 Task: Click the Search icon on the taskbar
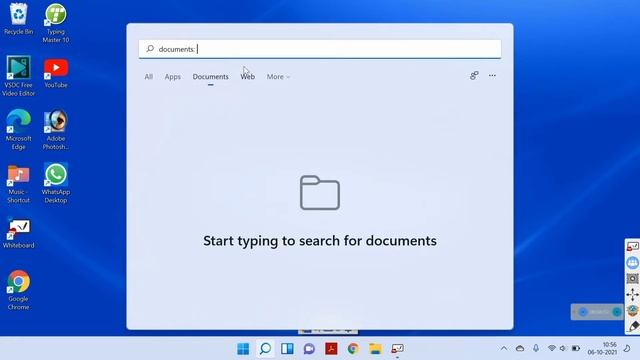tap(265, 349)
